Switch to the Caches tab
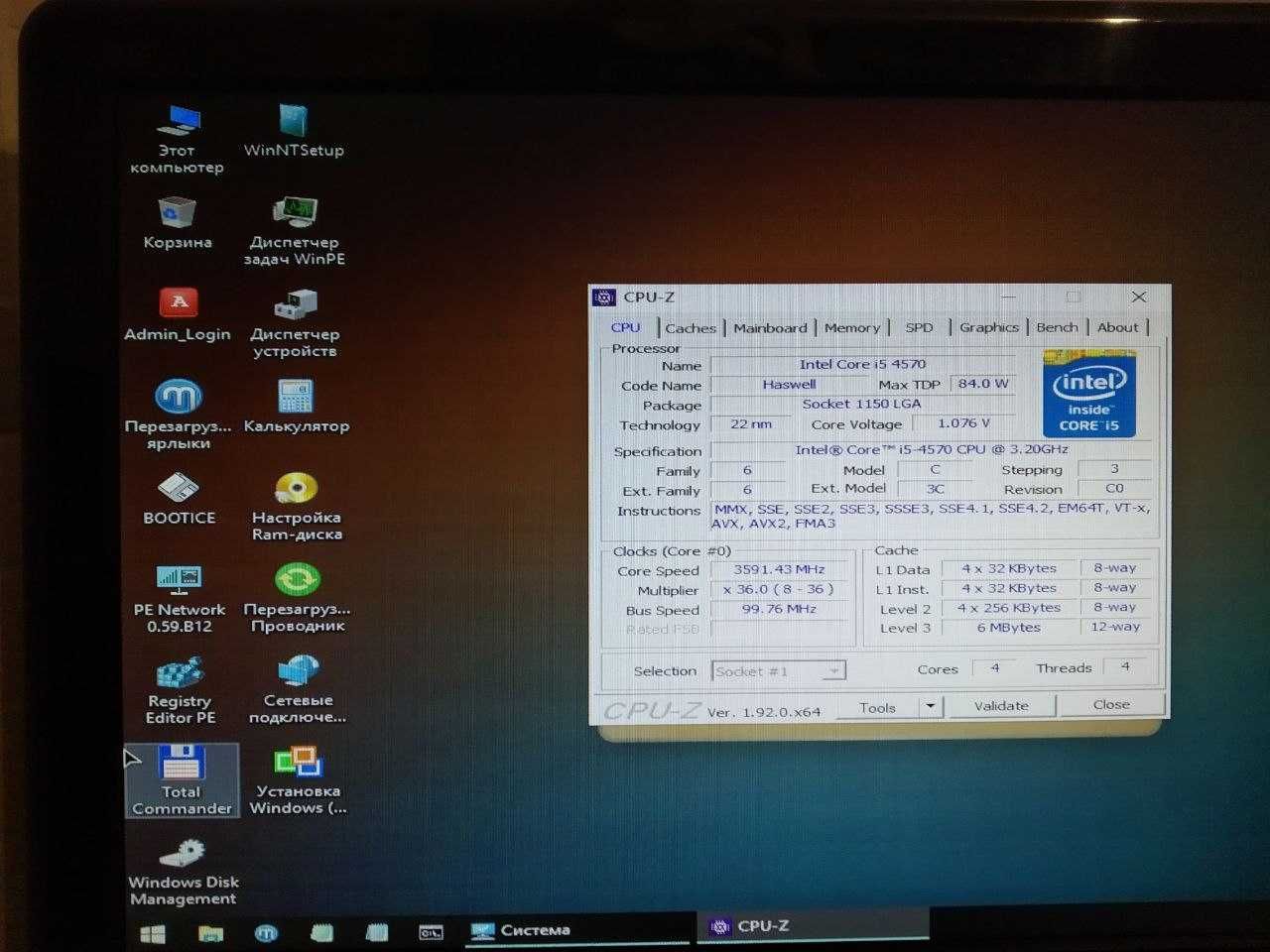This screenshot has height=952, width=1270. [x=691, y=328]
